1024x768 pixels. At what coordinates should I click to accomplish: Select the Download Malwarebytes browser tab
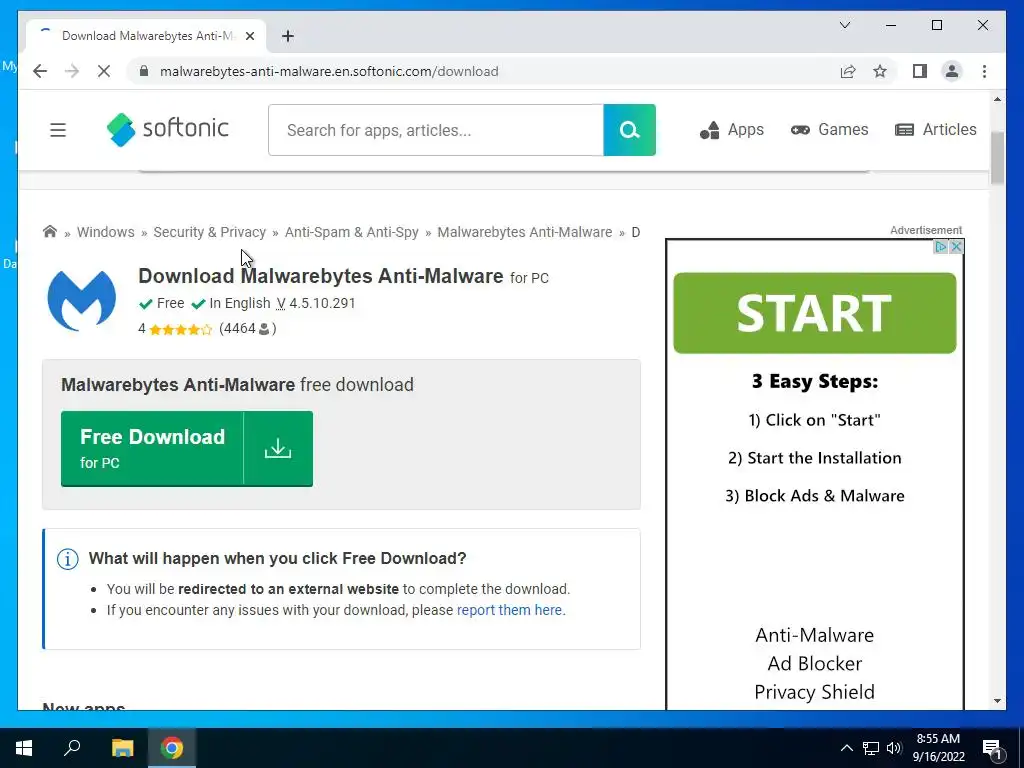(146, 36)
